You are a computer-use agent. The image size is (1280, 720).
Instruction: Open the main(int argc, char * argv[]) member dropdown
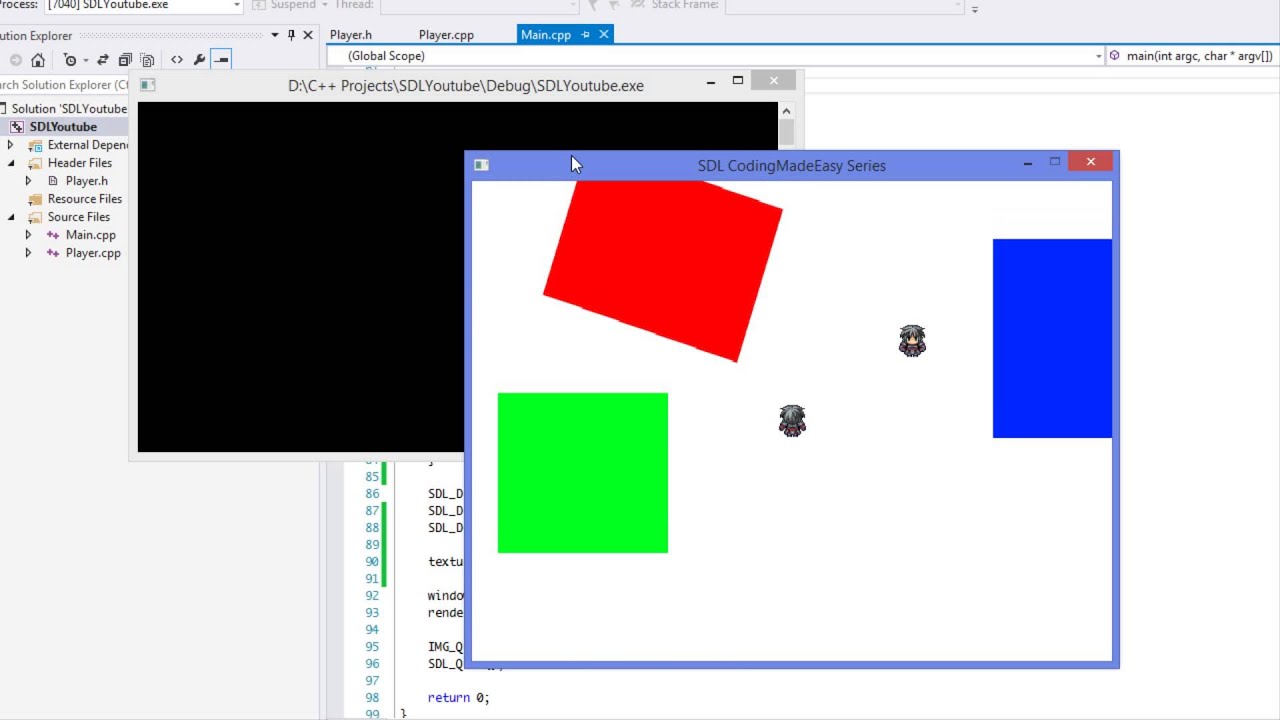[x=1193, y=56]
